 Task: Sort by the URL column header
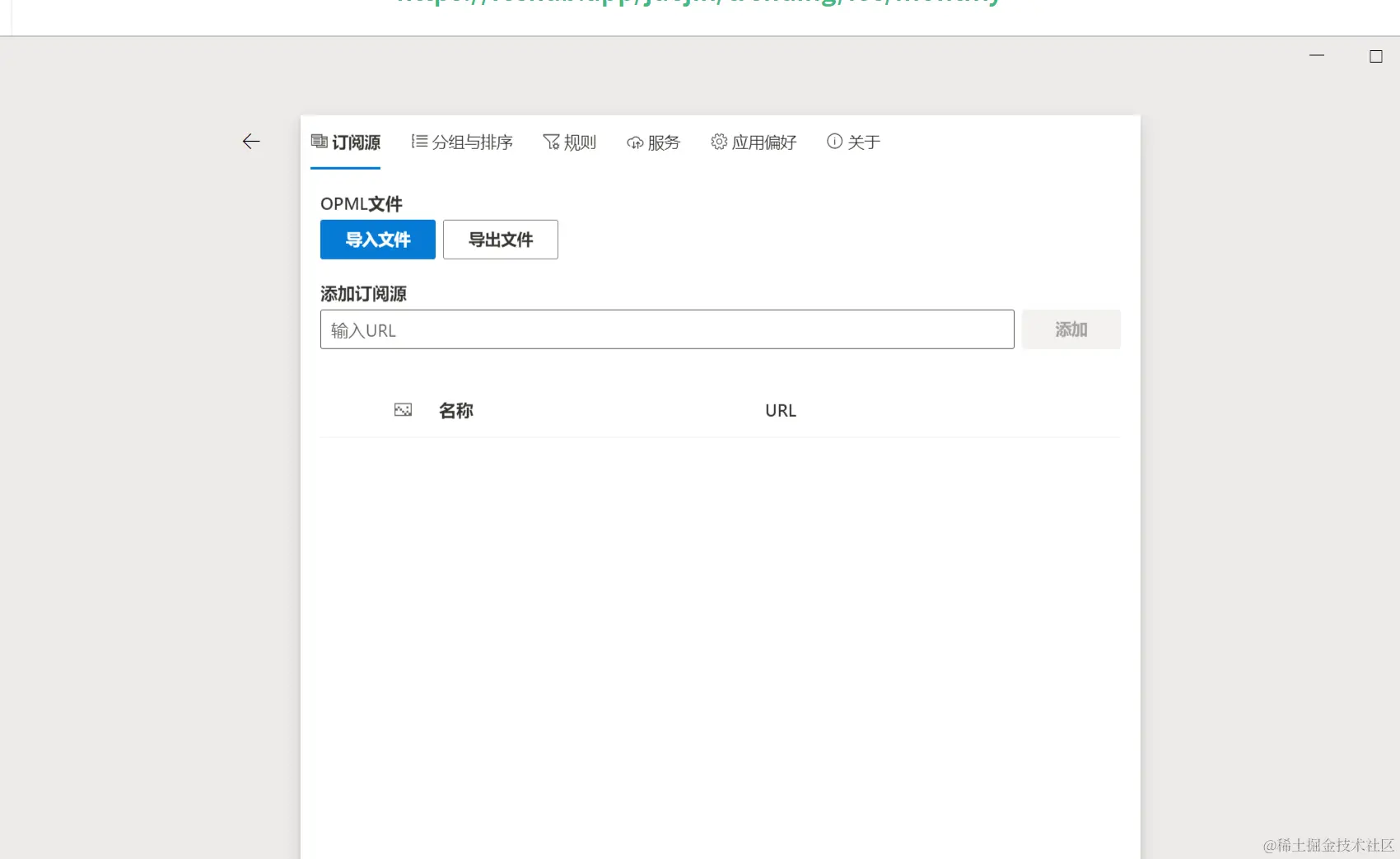(x=781, y=410)
